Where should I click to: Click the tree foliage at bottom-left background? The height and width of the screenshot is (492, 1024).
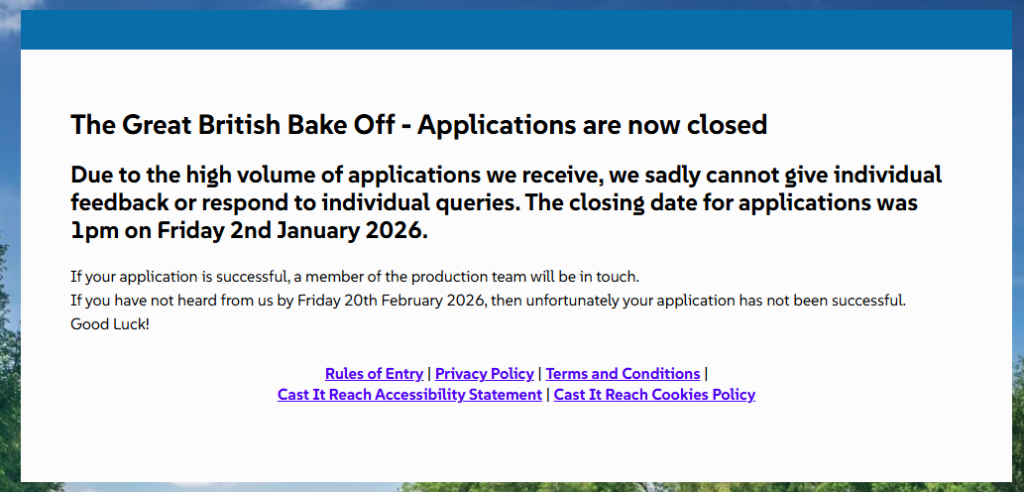tap(9, 400)
